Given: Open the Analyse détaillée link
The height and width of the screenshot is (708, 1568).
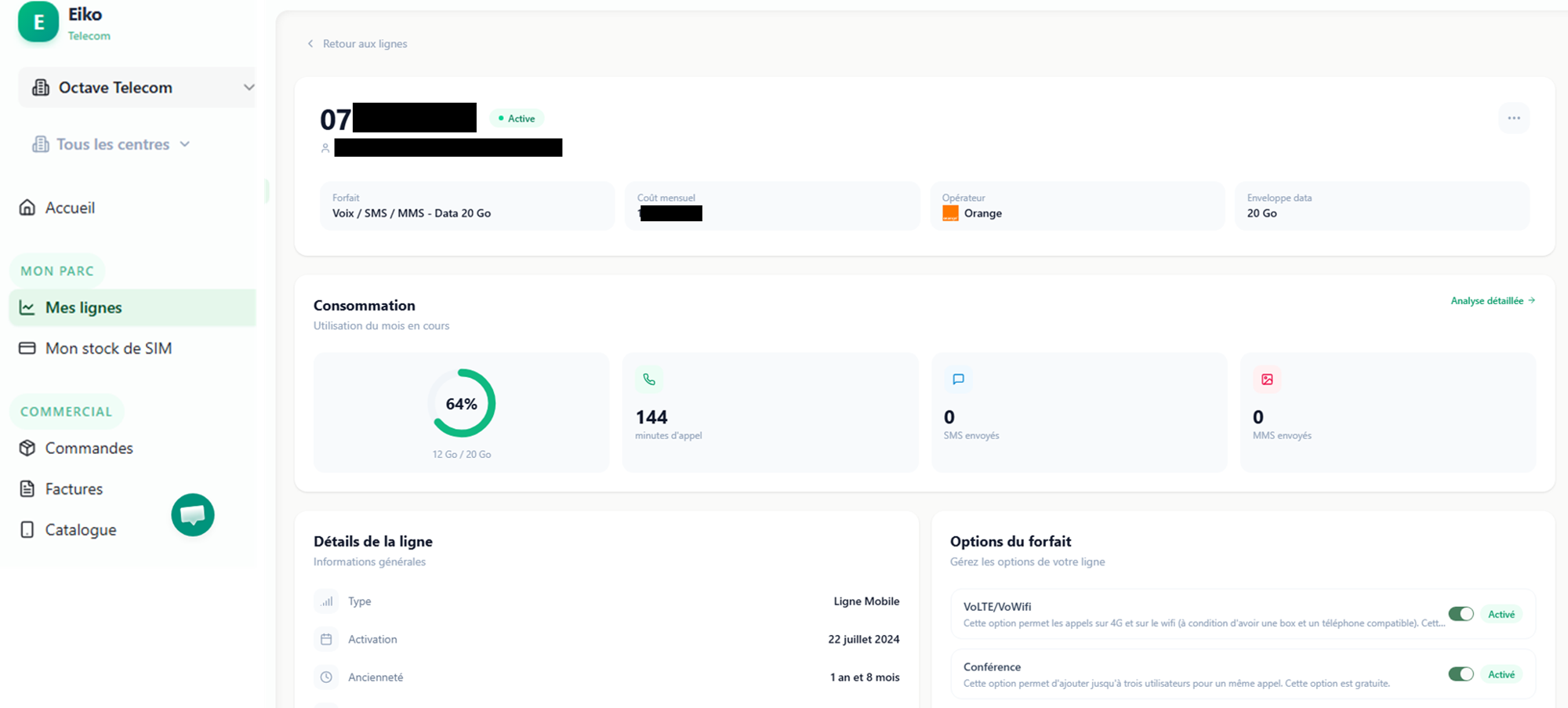Looking at the screenshot, I should 1492,301.
